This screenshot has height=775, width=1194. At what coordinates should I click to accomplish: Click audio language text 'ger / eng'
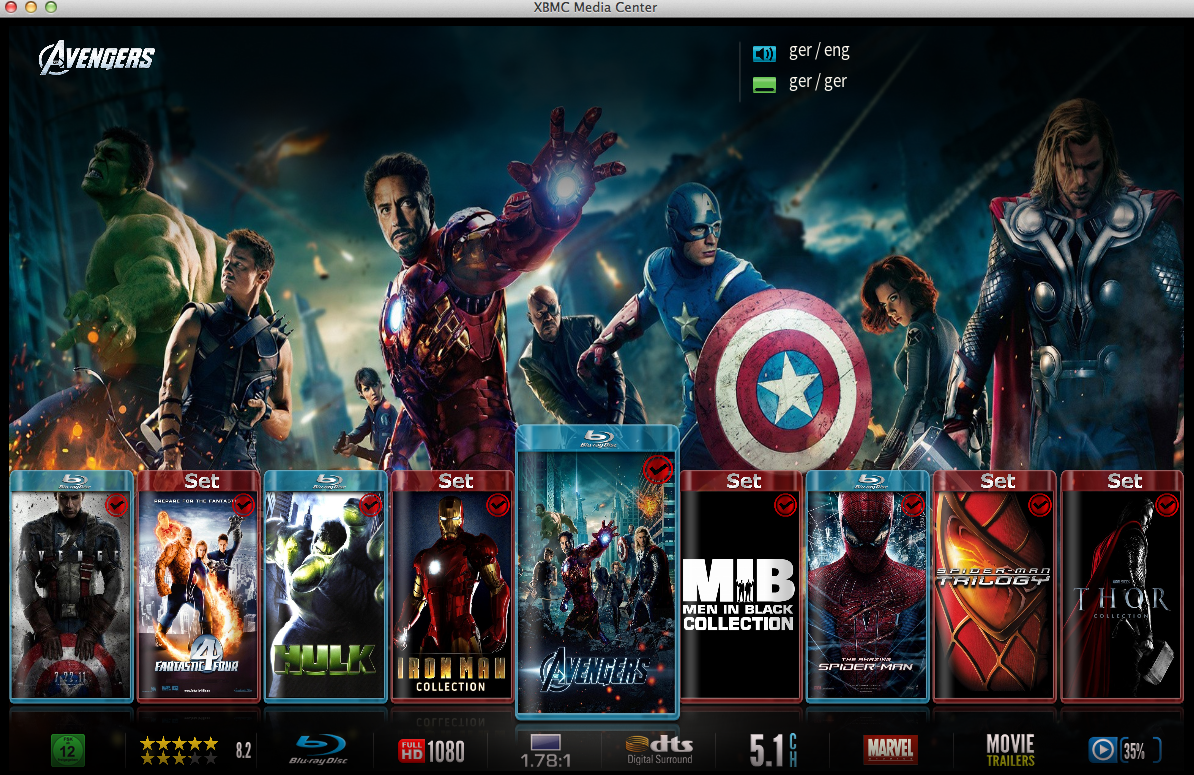tap(819, 51)
